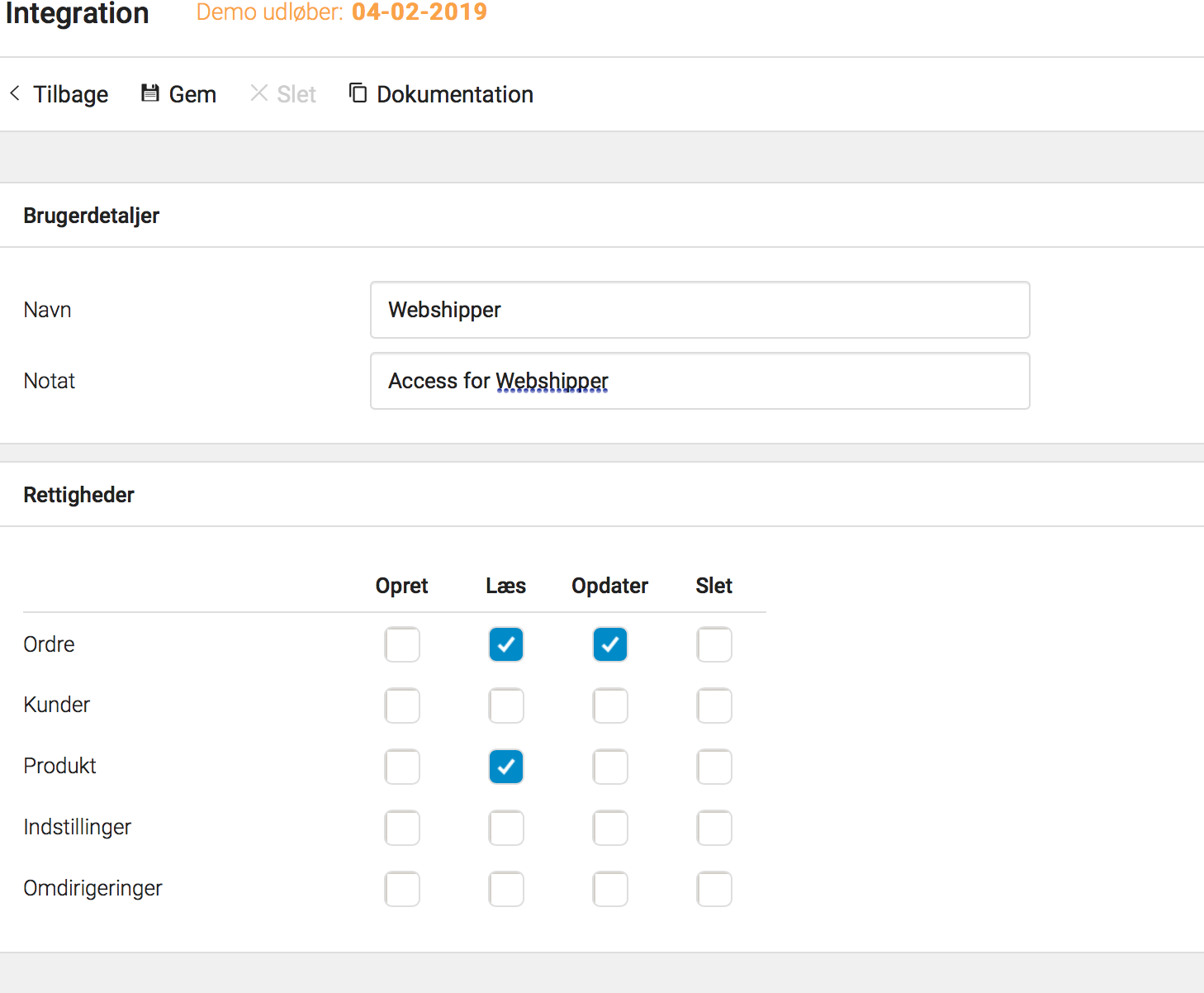Enable Opret permission for Indstillinger
Image resolution: width=1204 pixels, height=993 pixels.
(x=402, y=828)
